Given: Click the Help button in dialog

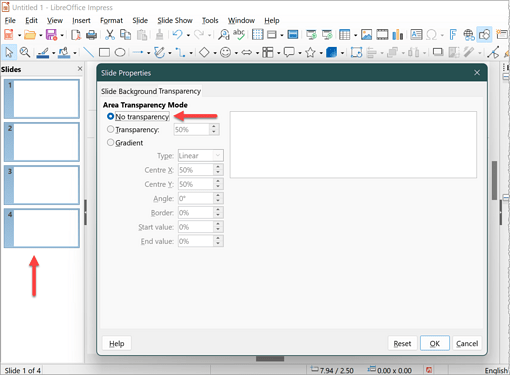Looking at the screenshot, I should (x=116, y=343).
